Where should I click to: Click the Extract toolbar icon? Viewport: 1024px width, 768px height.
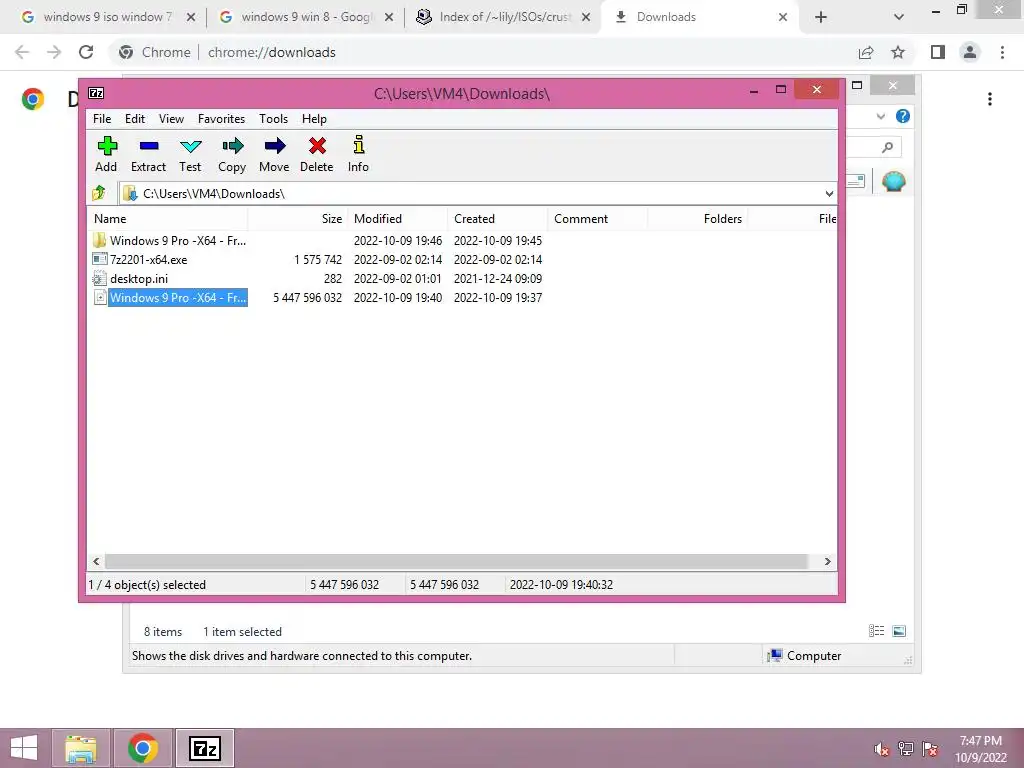click(148, 154)
